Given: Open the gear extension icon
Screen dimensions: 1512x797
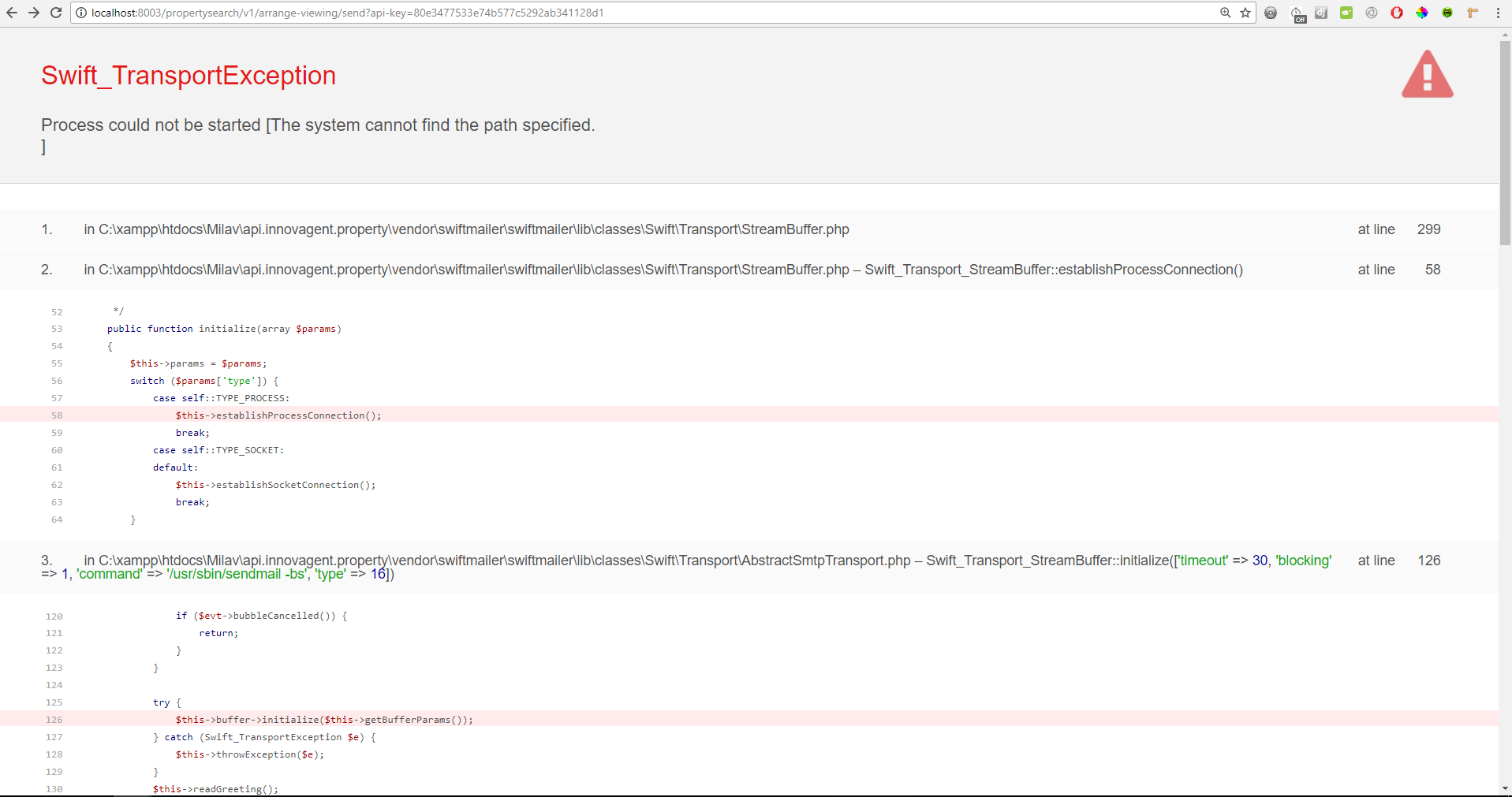Looking at the screenshot, I should point(1271,13).
